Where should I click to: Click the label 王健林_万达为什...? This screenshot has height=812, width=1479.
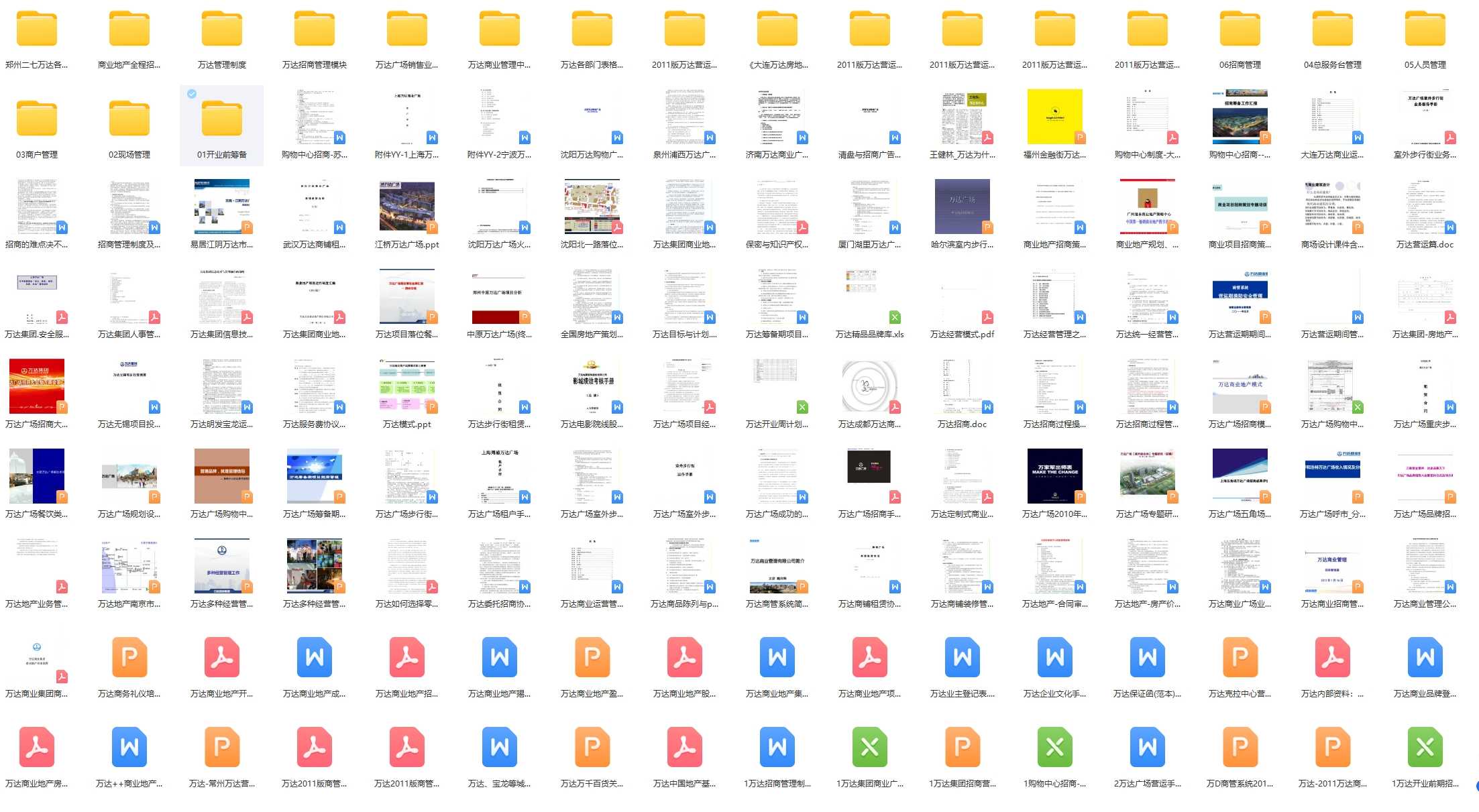pos(962,155)
